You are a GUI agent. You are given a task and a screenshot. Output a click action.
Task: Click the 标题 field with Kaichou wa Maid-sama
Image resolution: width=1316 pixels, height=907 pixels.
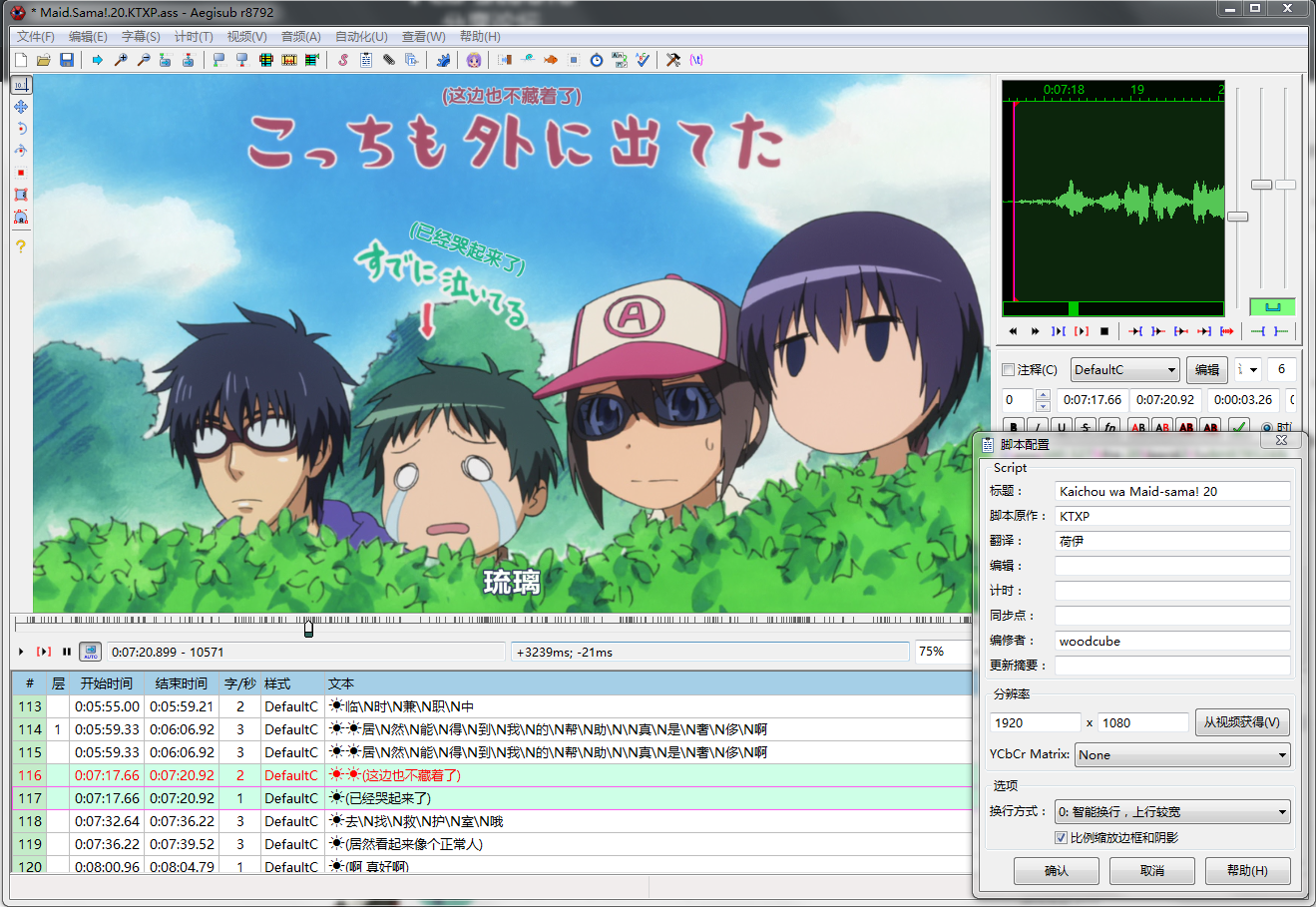coord(1172,491)
